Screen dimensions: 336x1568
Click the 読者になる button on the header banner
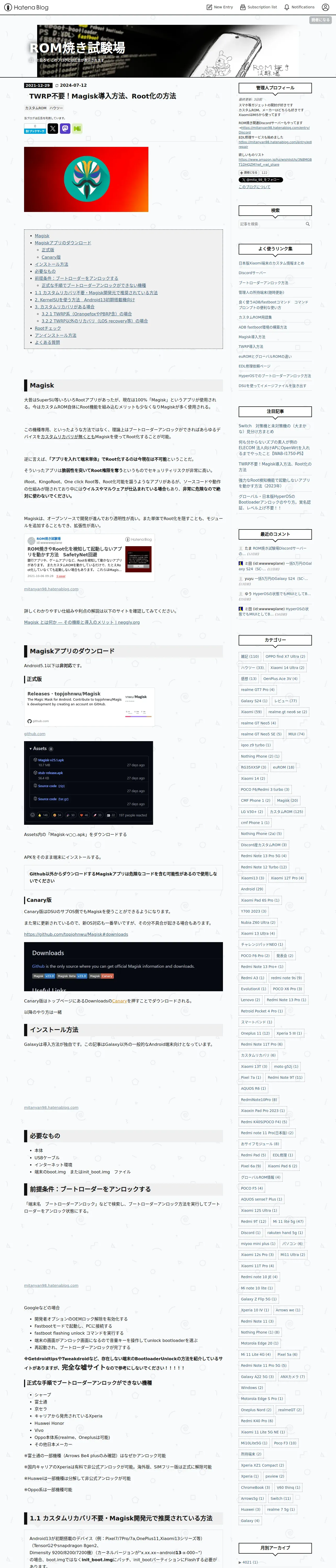pos(320,20)
